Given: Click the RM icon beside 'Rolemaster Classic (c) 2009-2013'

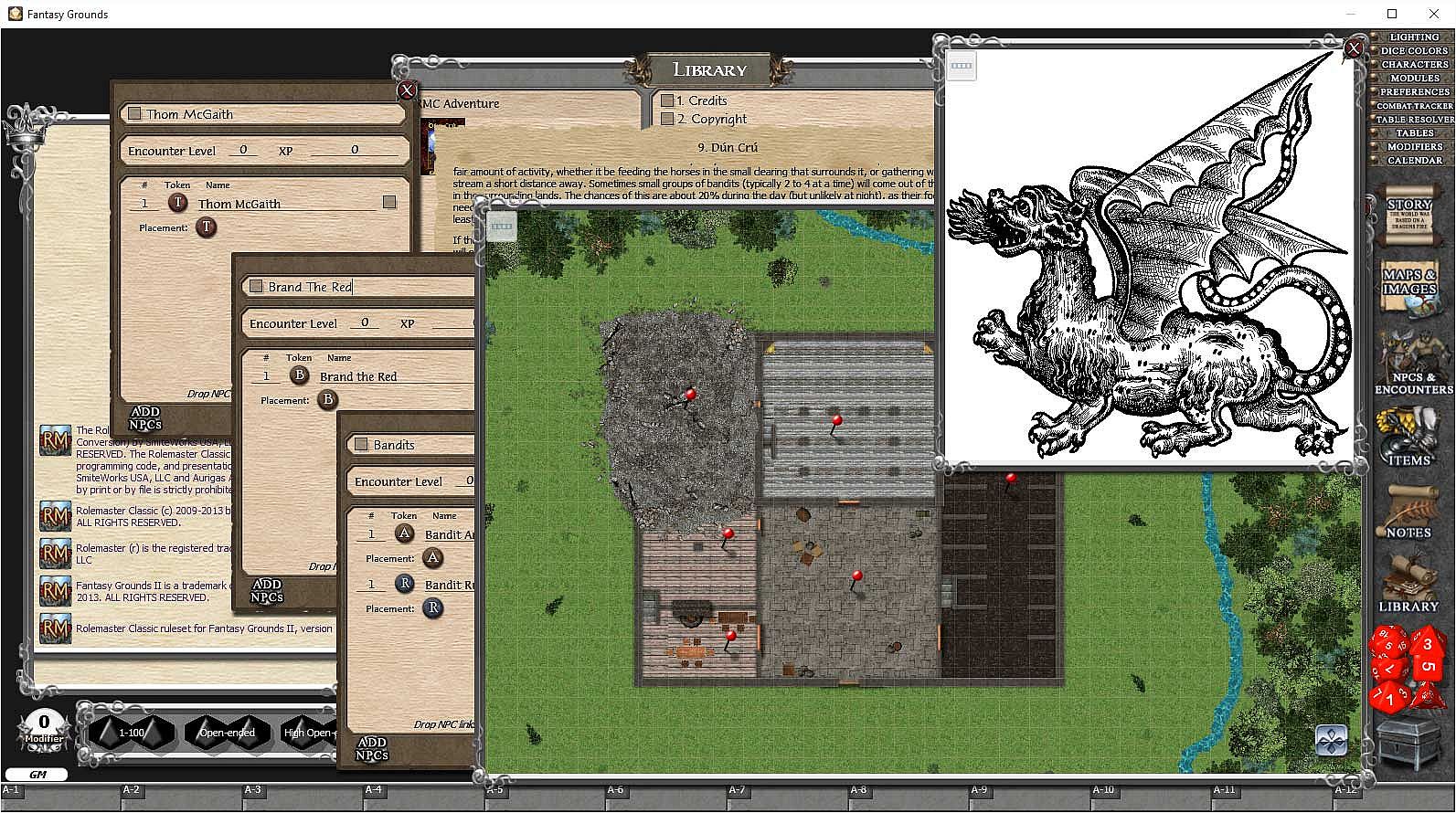Looking at the screenshot, I should click(x=56, y=516).
